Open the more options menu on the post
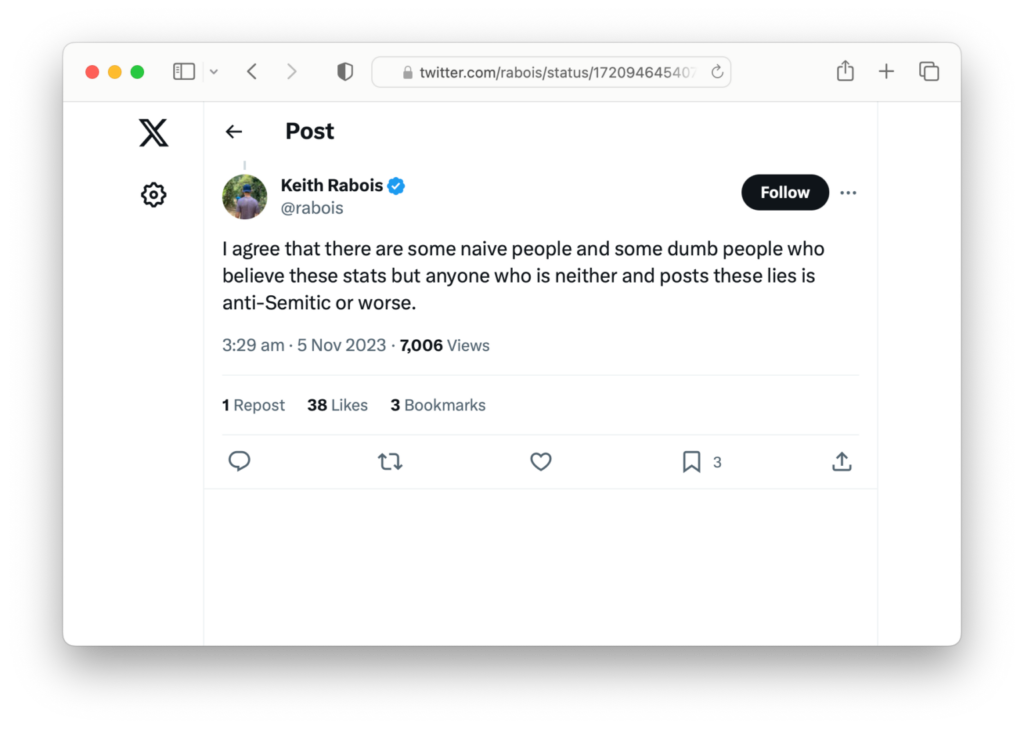Image resolution: width=1024 pixels, height=729 pixels. click(x=848, y=192)
